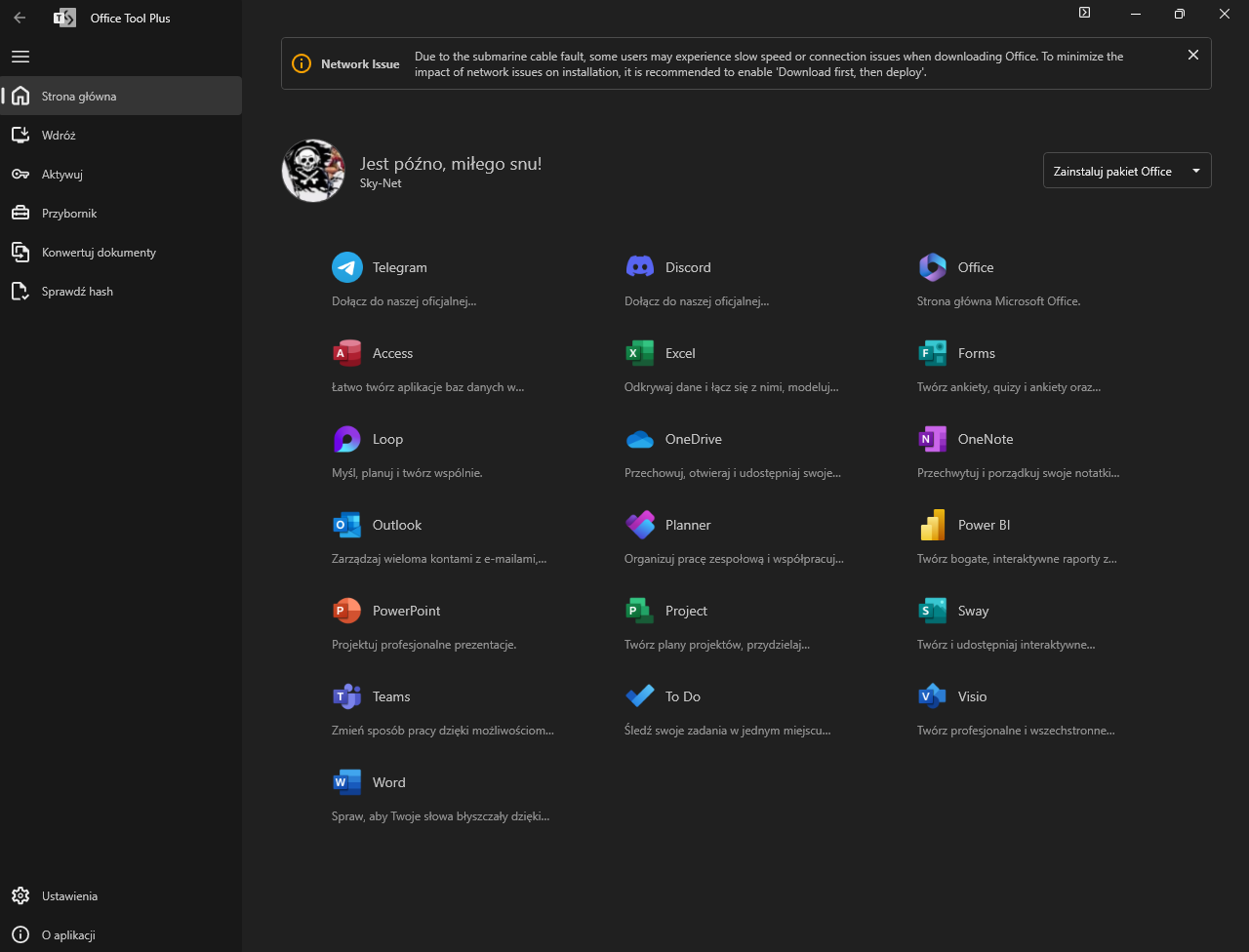The width and height of the screenshot is (1249, 952).
Task: Click the Sky-Net username text
Action: click(x=381, y=183)
